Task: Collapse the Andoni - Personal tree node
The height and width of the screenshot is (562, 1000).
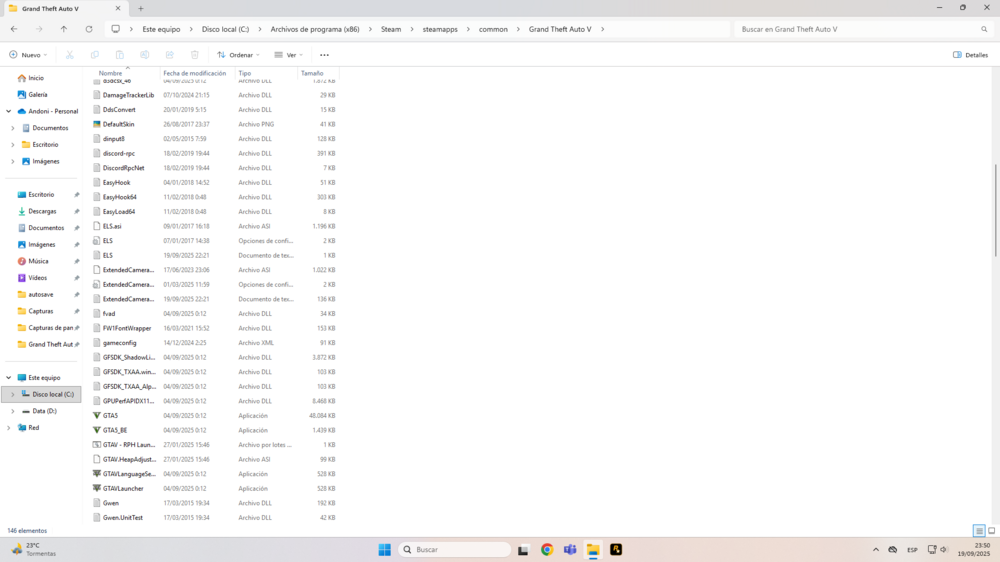Action: 9,111
